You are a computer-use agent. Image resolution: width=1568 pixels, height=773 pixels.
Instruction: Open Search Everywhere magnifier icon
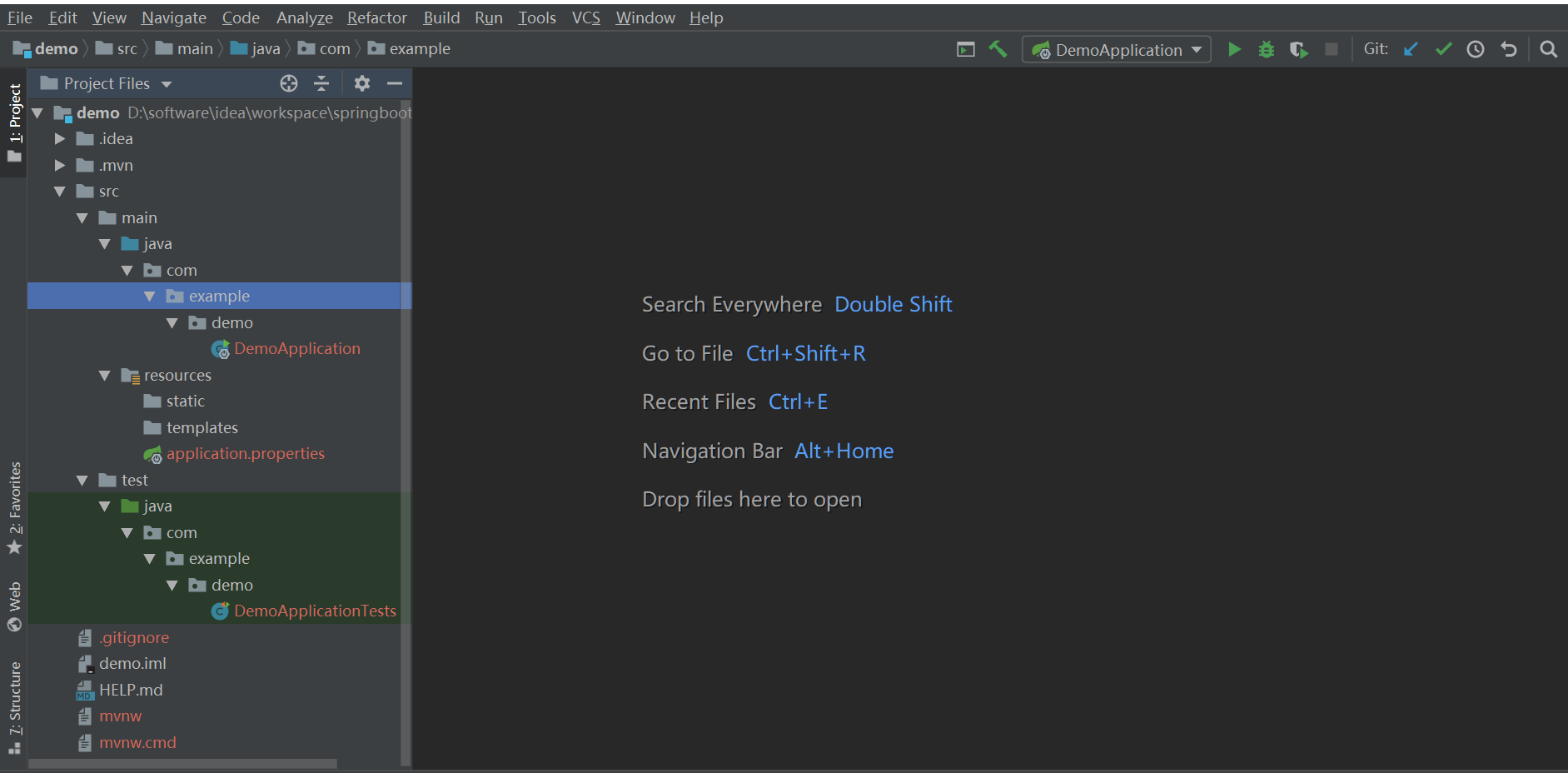(x=1549, y=49)
